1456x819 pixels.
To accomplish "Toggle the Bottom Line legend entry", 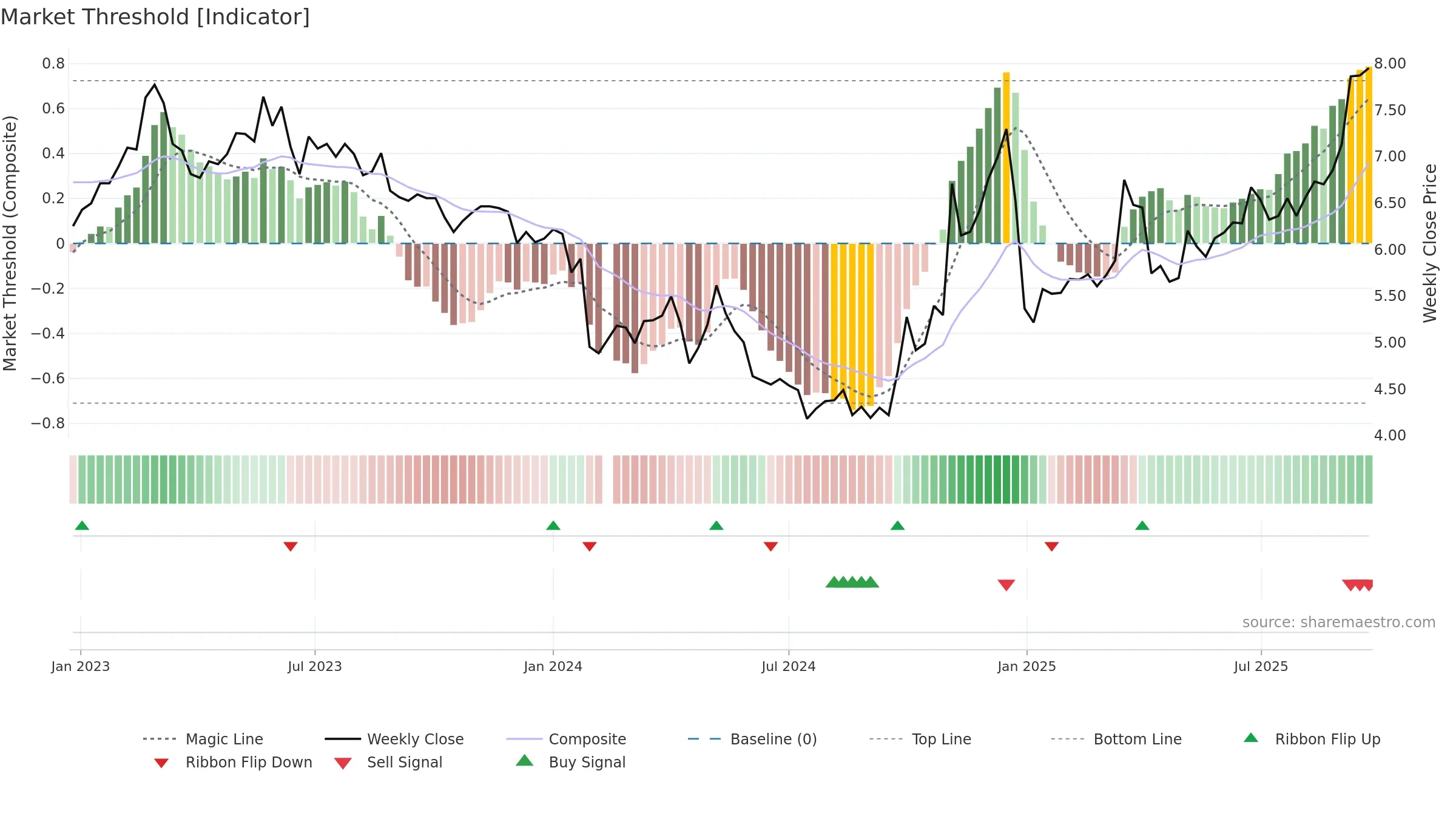I will point(1116,739).
